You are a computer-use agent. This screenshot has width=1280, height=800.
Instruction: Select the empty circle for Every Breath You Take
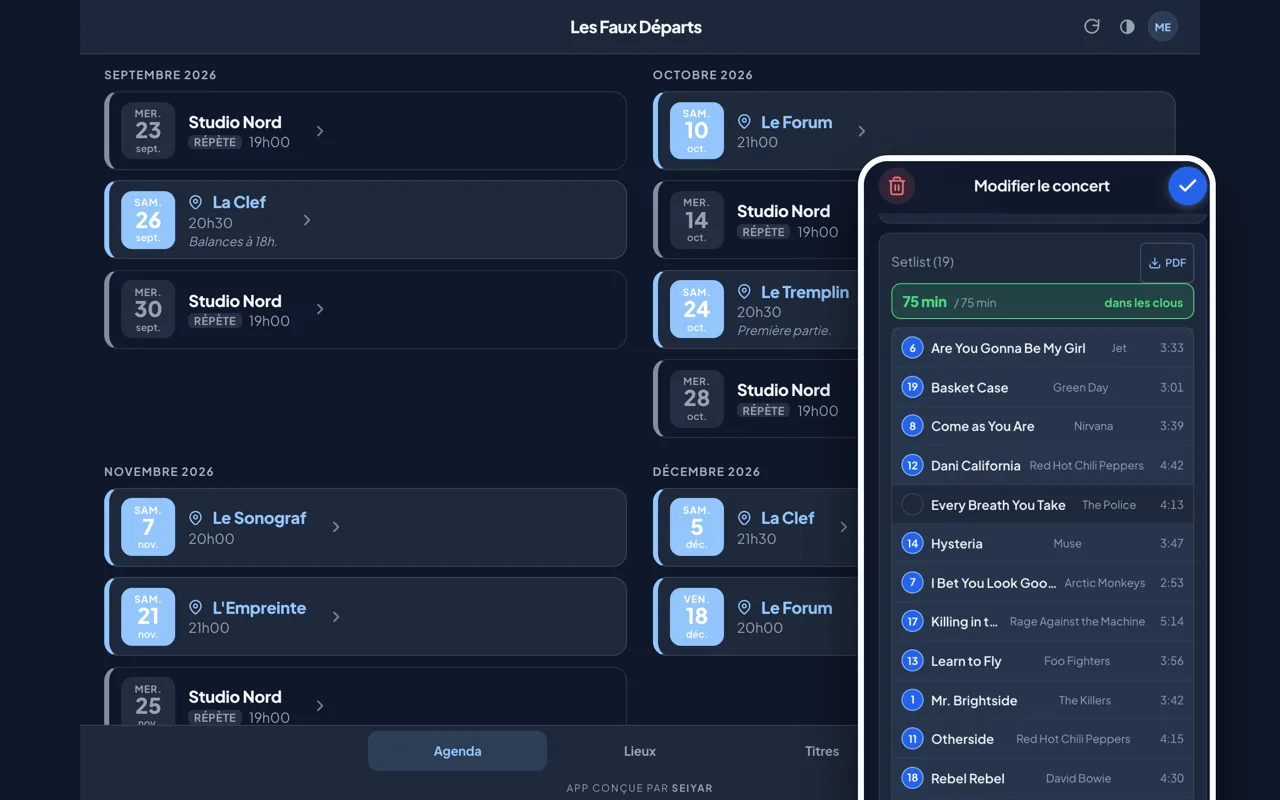pyautogui.click(x=912, y=505)
